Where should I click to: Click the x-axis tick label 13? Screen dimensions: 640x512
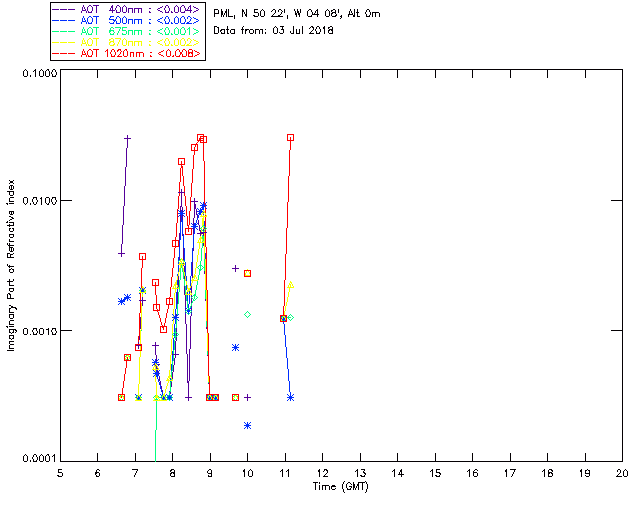(x=360, y=473)
